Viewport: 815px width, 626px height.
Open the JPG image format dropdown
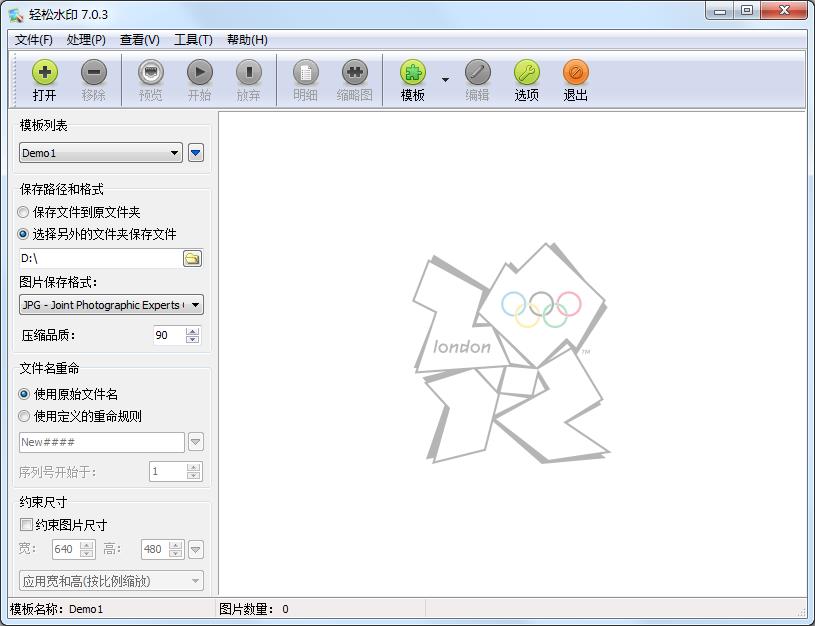click(195, 305)
